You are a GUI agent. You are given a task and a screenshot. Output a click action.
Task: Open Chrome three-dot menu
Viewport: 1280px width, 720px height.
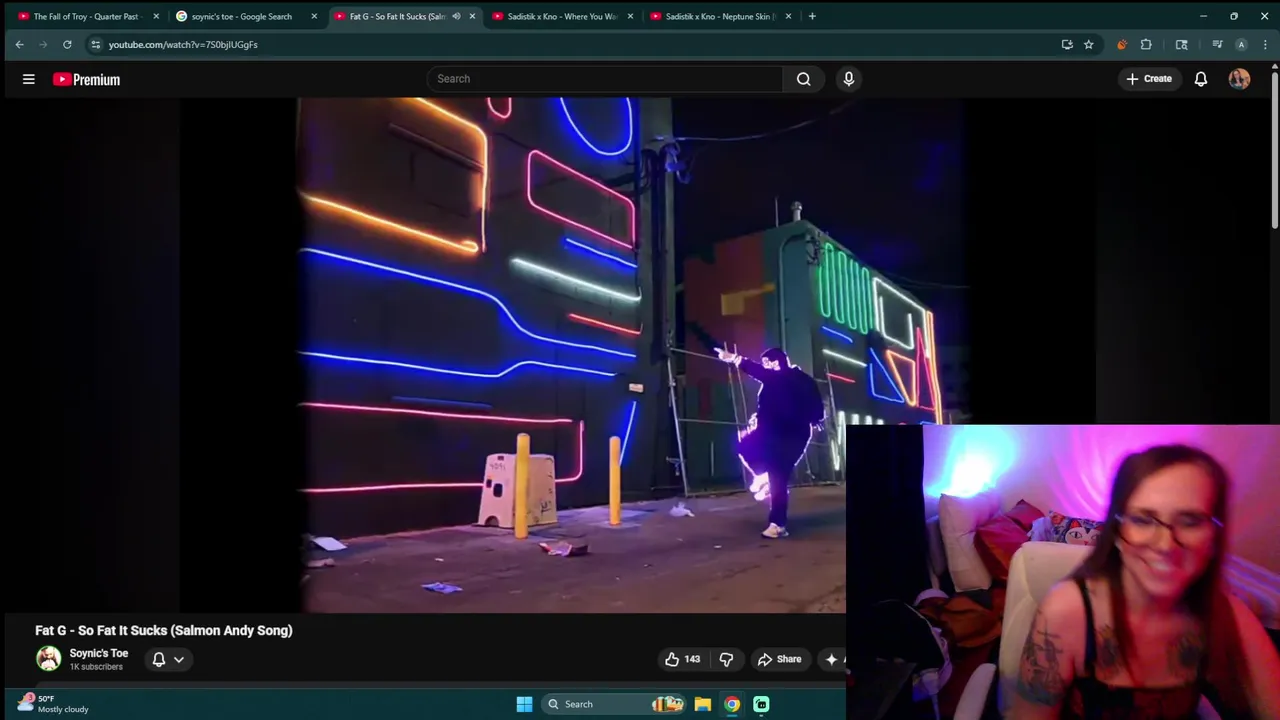(1266, 44)
